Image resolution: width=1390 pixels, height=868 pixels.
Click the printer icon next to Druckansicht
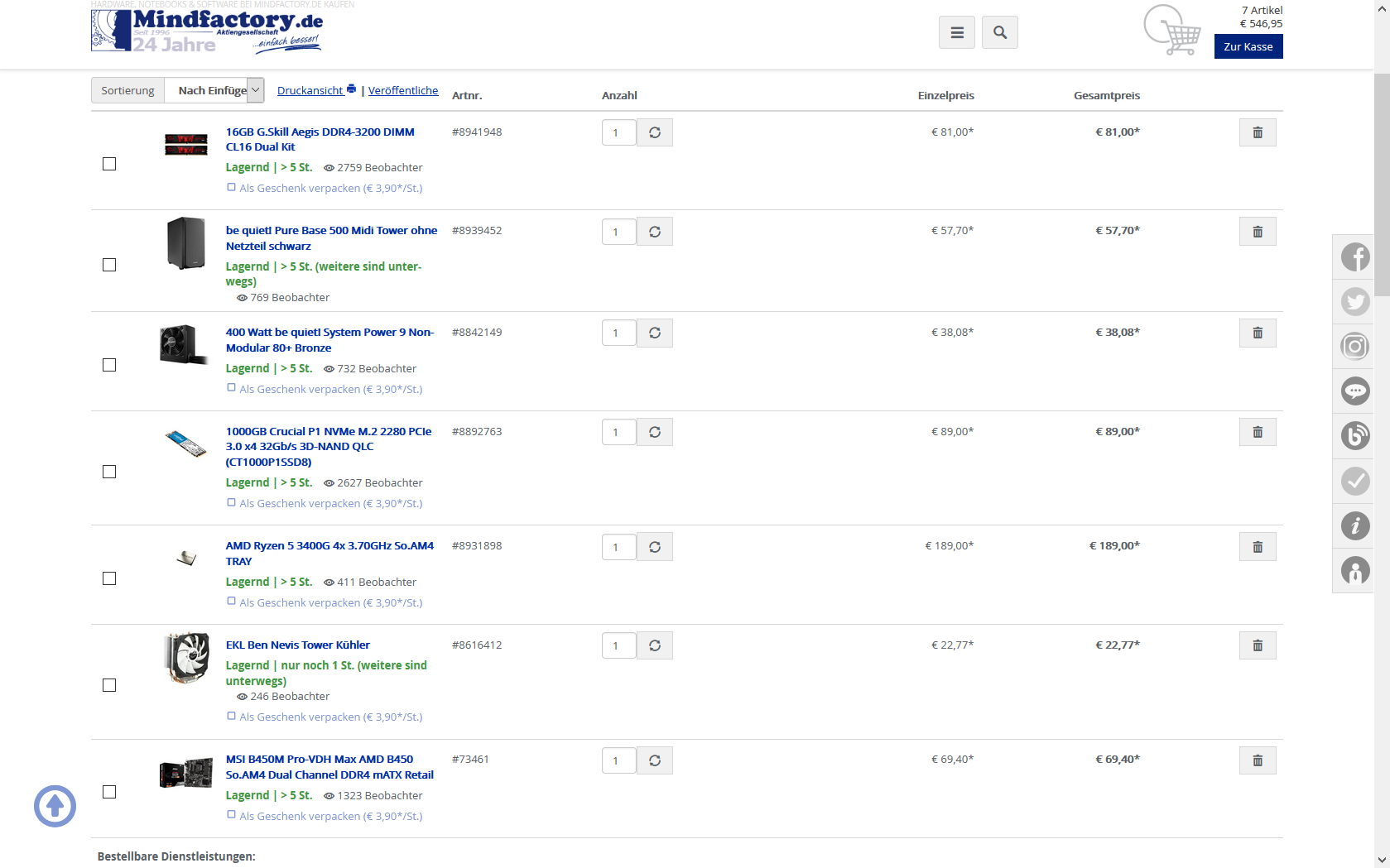click(x=351, y=89)
